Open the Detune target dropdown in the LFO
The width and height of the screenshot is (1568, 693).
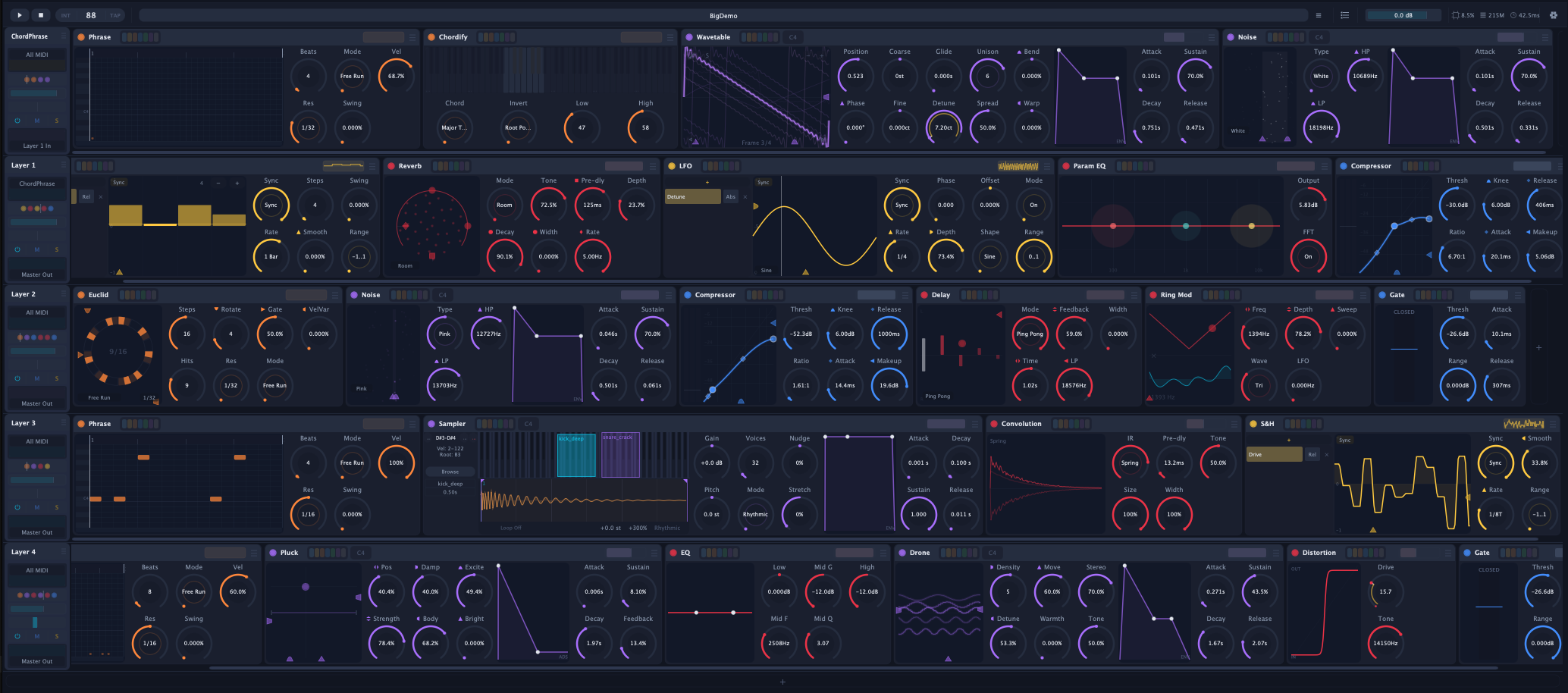point(692,196)
